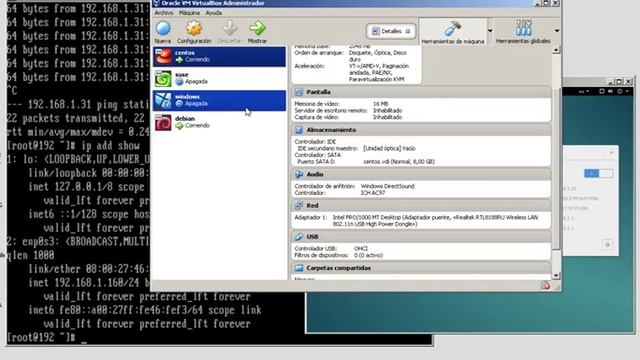The image size is (640, 360).
Task: Open the Pantalla section header
Action: tap(421, 92)
